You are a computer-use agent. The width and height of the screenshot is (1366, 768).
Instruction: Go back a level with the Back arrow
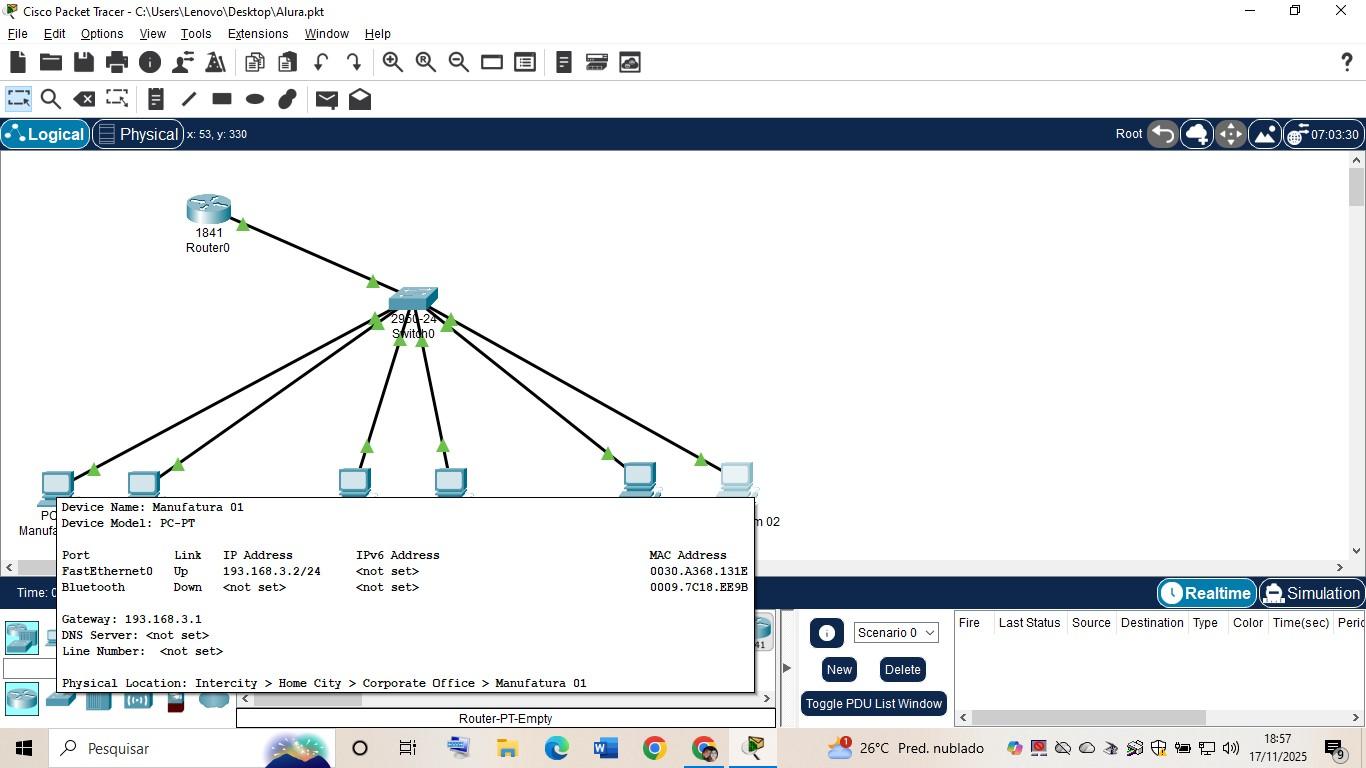[x=1162, y=134]
